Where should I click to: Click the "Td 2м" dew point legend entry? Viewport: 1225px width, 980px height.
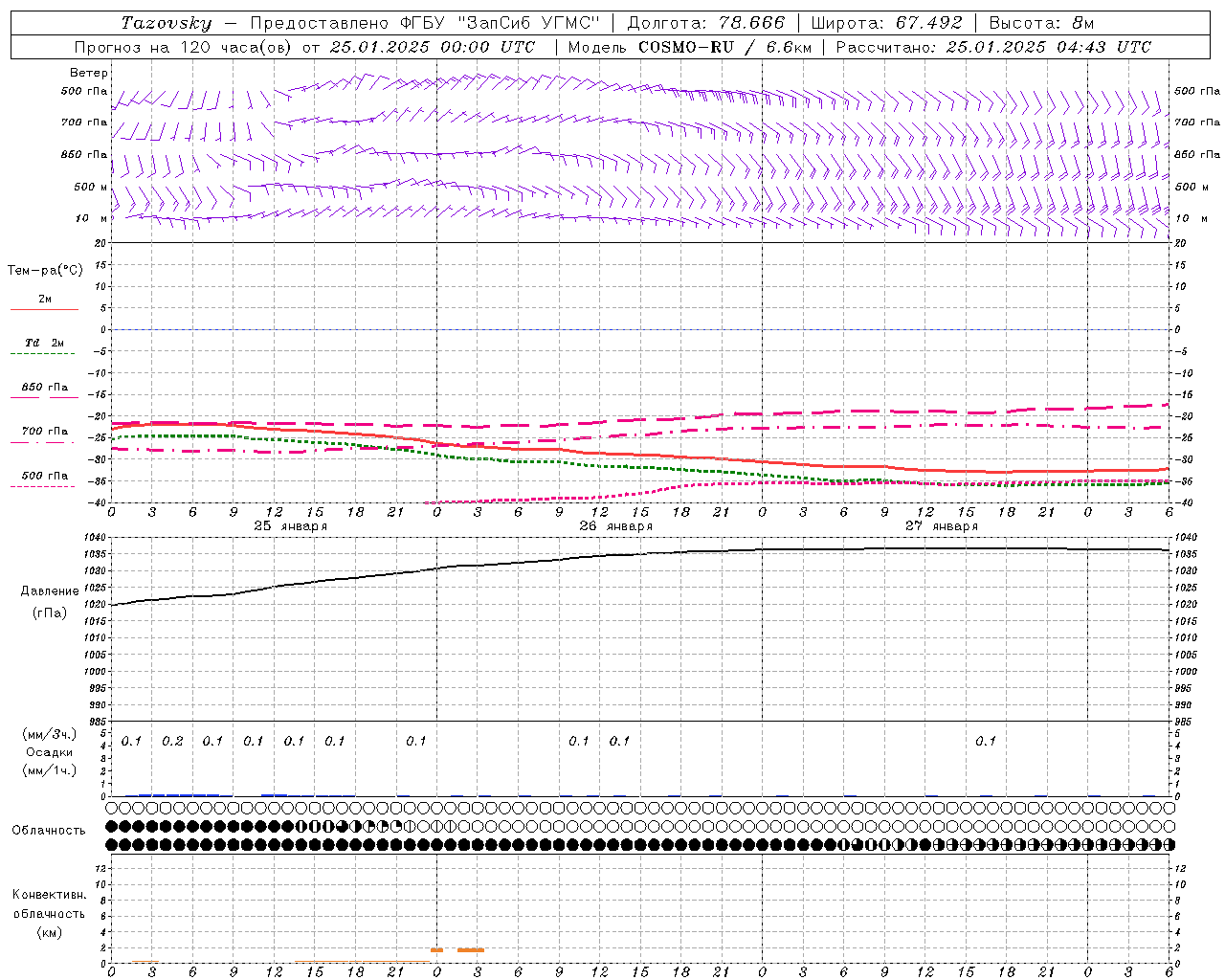click(45, 343)
